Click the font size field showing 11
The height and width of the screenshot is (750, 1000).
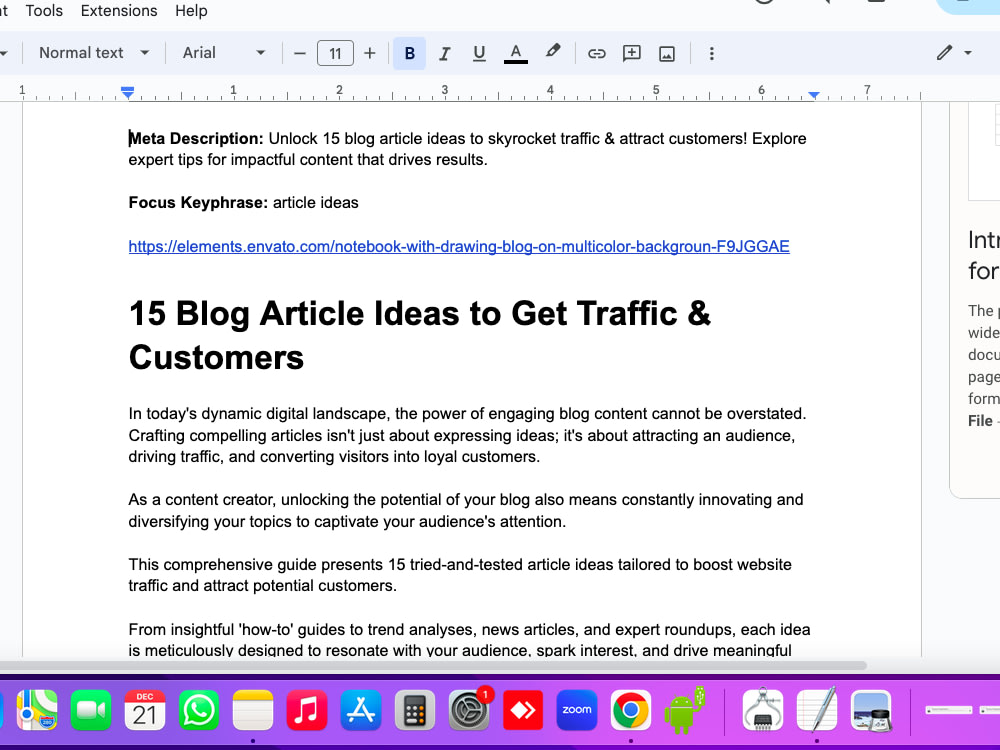[335, 54]
